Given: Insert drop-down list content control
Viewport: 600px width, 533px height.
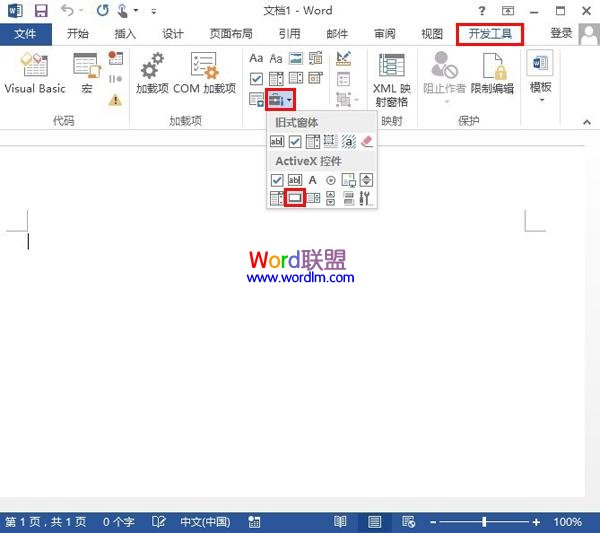Looking at the screenshot, I should pos(296,79).
